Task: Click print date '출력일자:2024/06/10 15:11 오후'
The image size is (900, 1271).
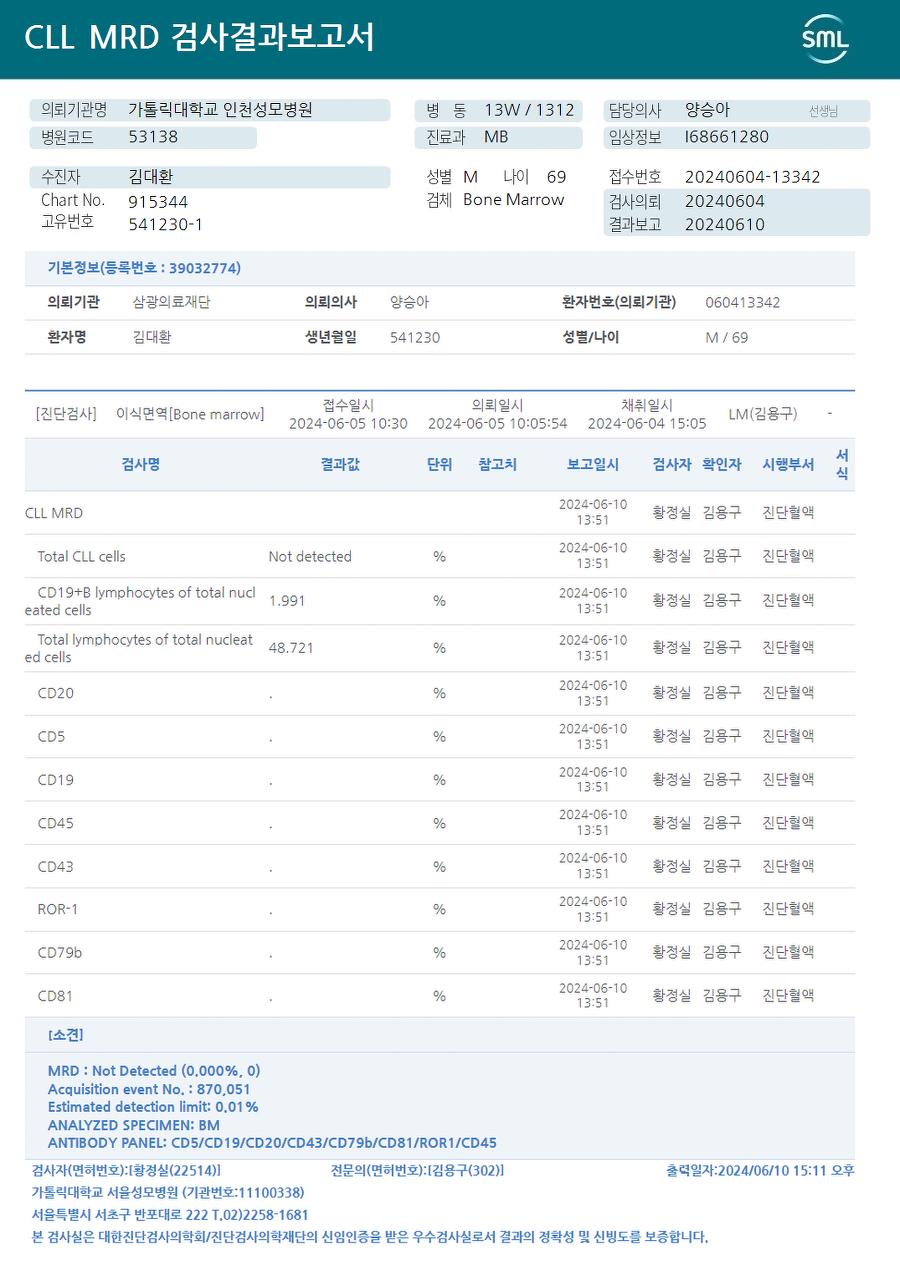Action: pyautogui.click(x=760, y=1170)
